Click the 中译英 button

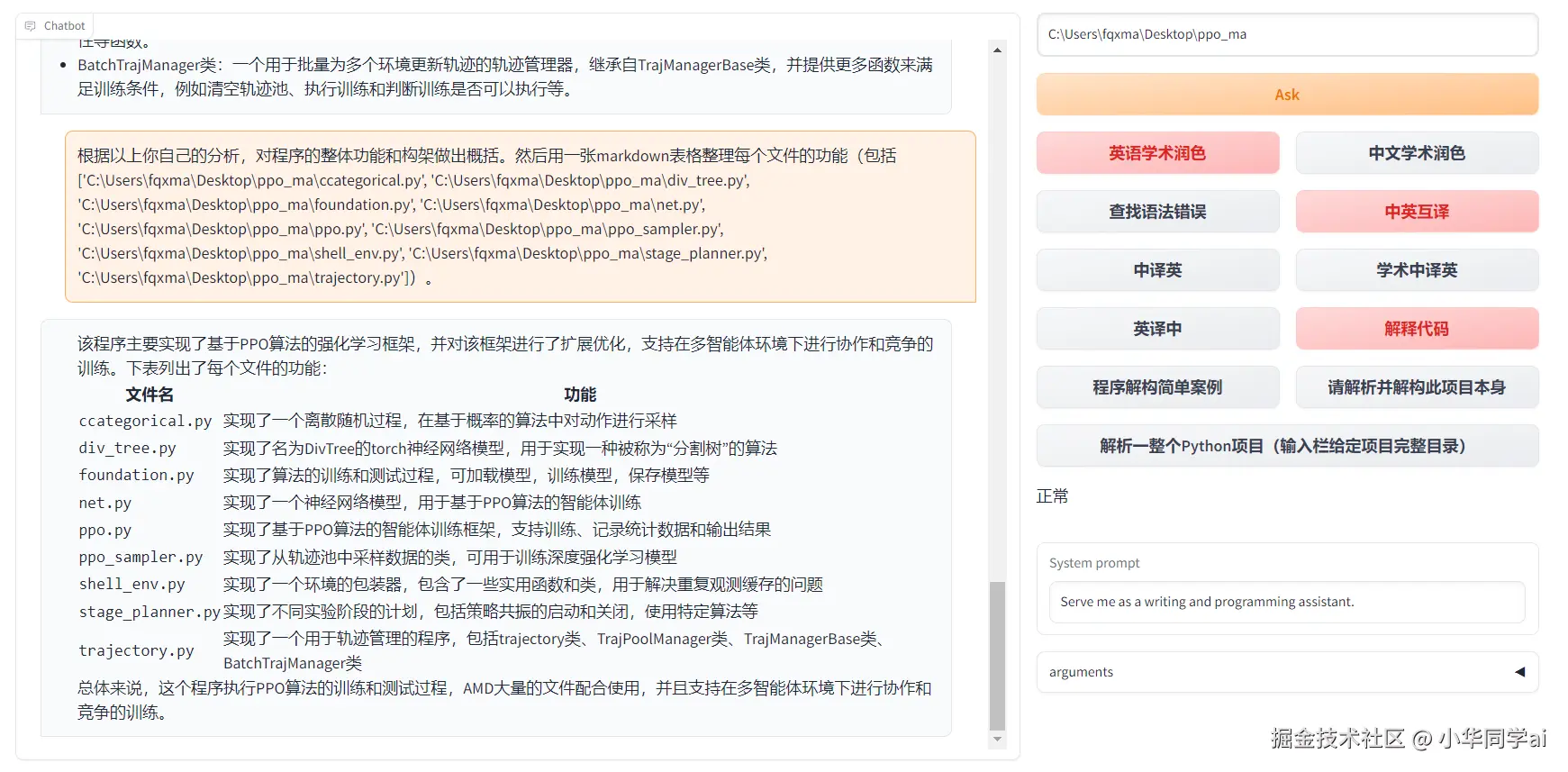(x=1157, y=270)
